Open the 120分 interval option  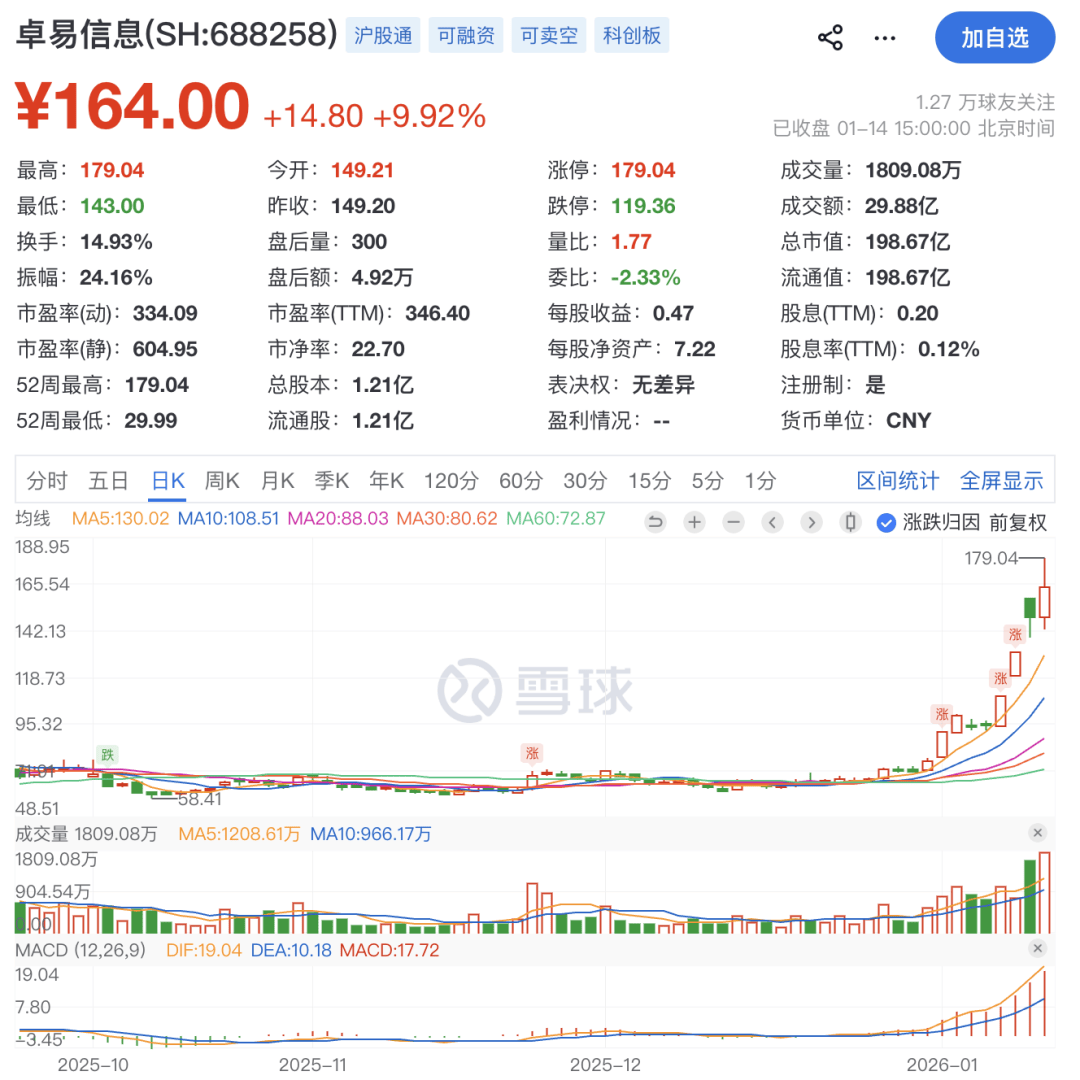click(x=451, y=481)
